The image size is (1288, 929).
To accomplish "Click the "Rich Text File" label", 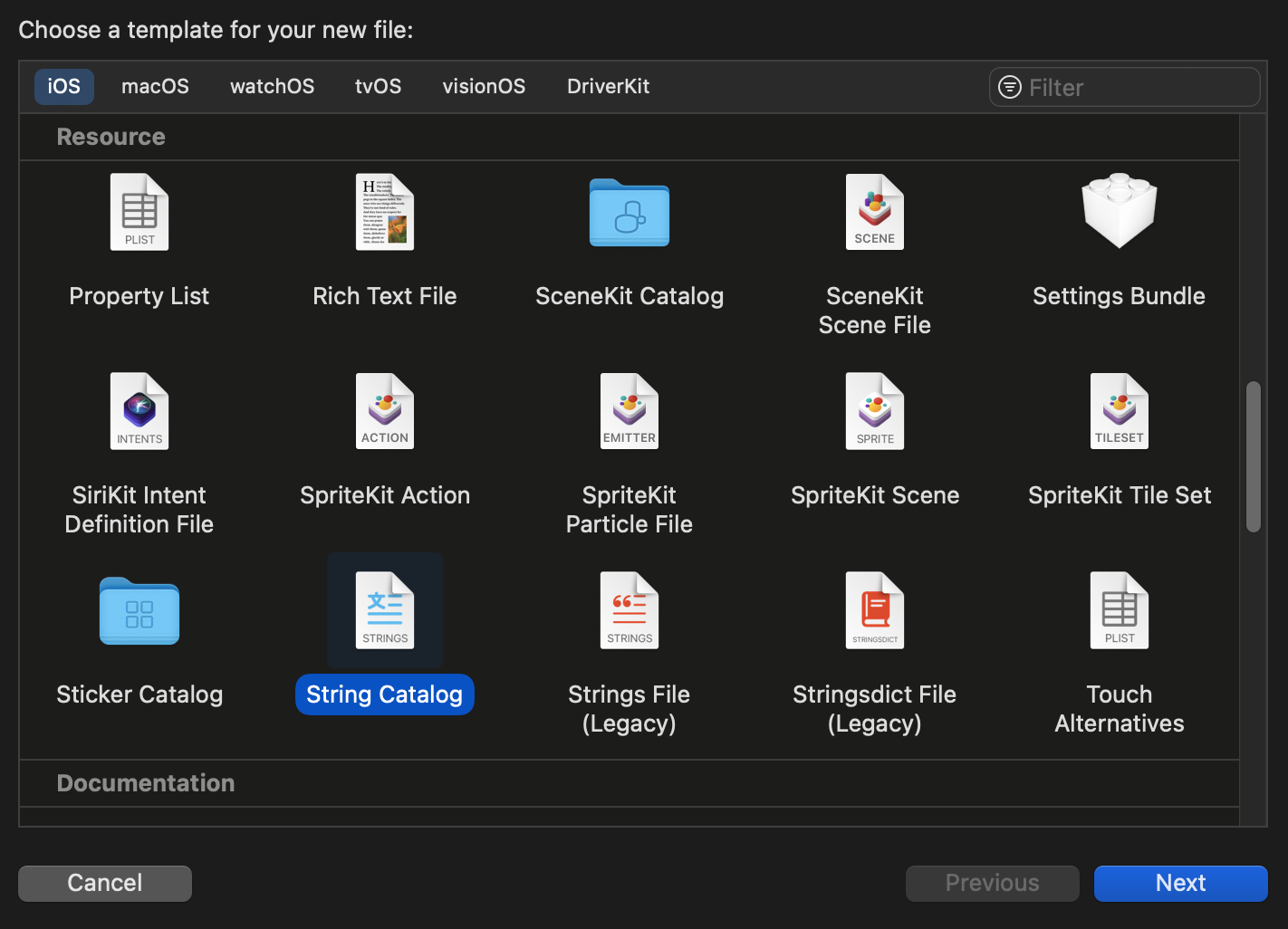I will point(385,296).
